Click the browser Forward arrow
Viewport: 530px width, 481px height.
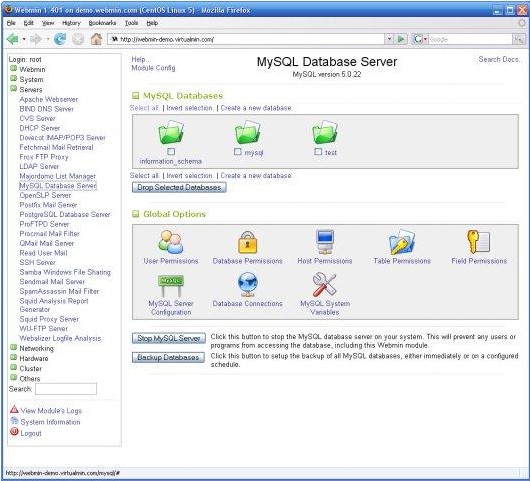point(36,39)
